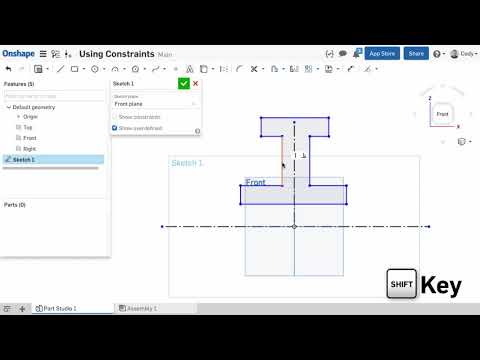Accept Sketch 1 with green checkmark
Screen dimensions: 480x360
[184, 83]
